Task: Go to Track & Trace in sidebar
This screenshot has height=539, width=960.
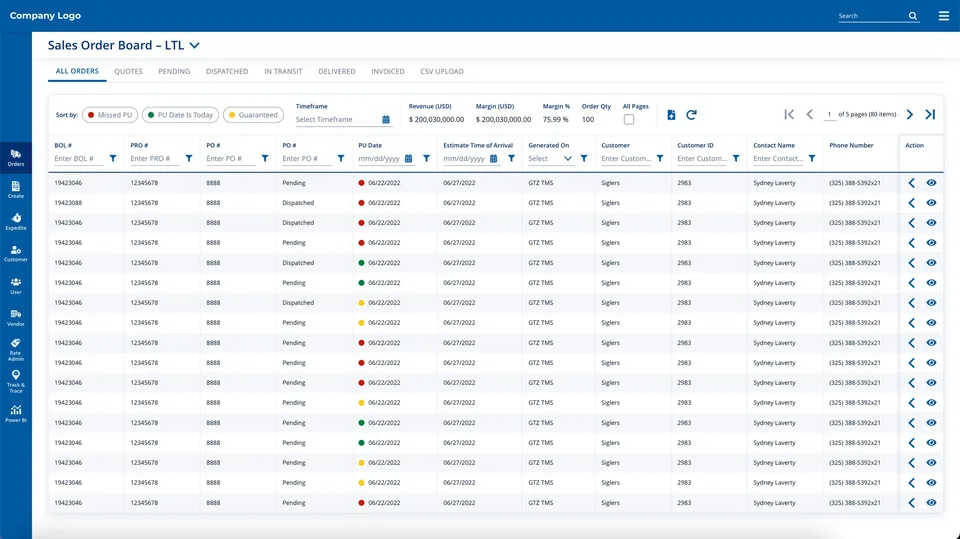Action: coord(16,381)
